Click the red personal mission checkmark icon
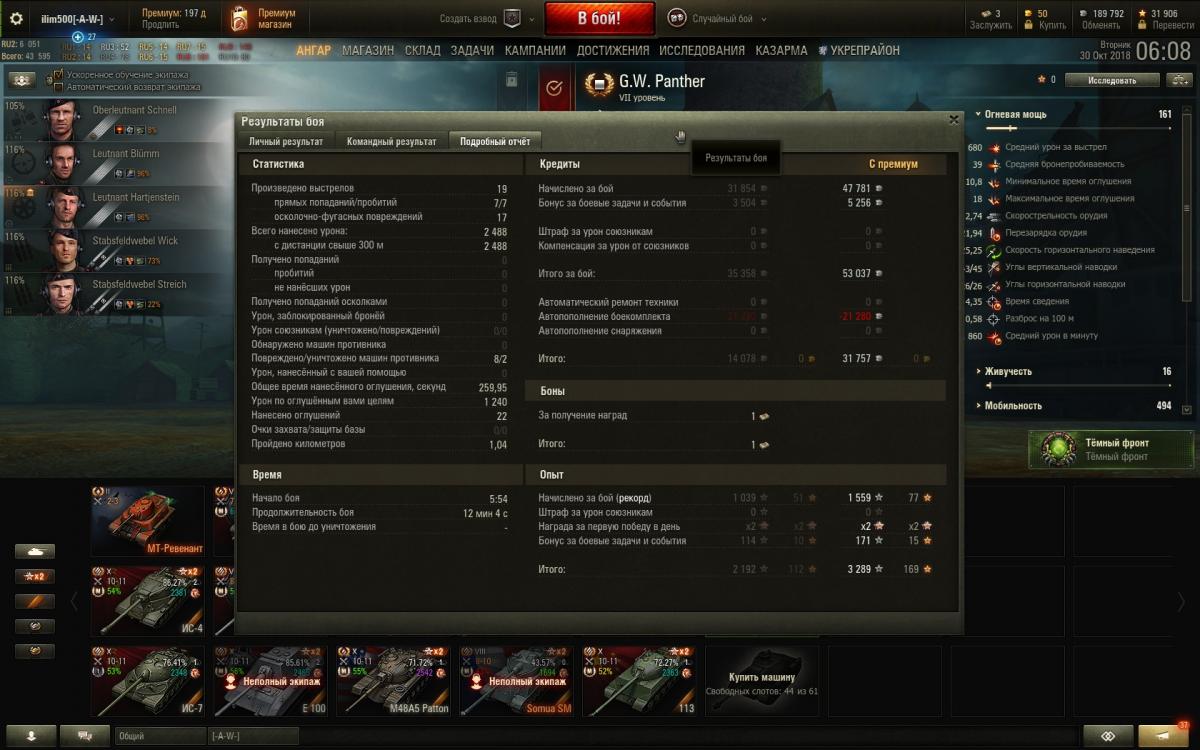1200x750 pixels. click(x=555, y=88)
